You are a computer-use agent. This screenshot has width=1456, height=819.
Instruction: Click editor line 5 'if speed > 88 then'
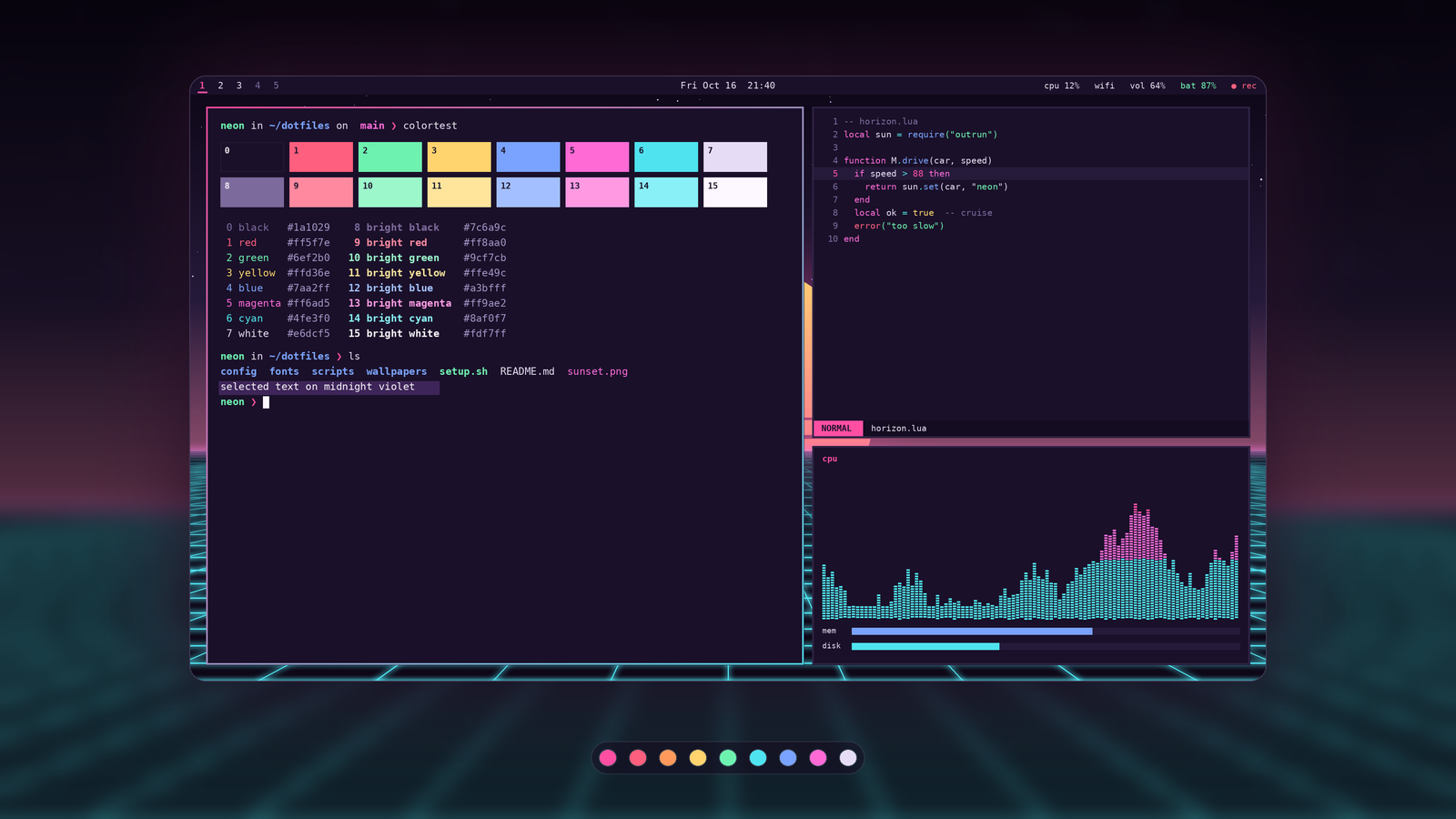[1031, 174]
